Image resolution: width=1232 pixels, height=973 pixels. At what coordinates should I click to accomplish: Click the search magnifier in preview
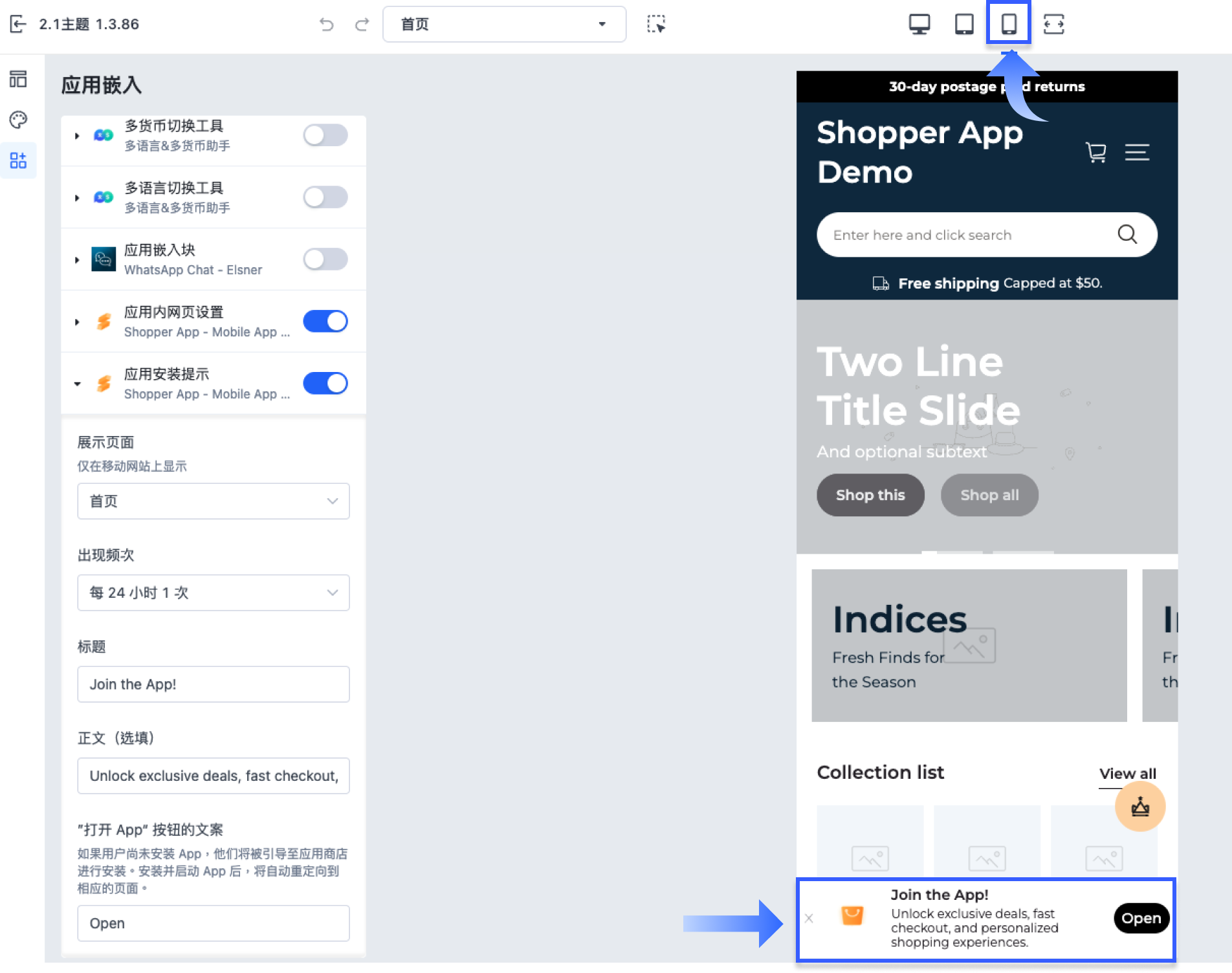1127,234
